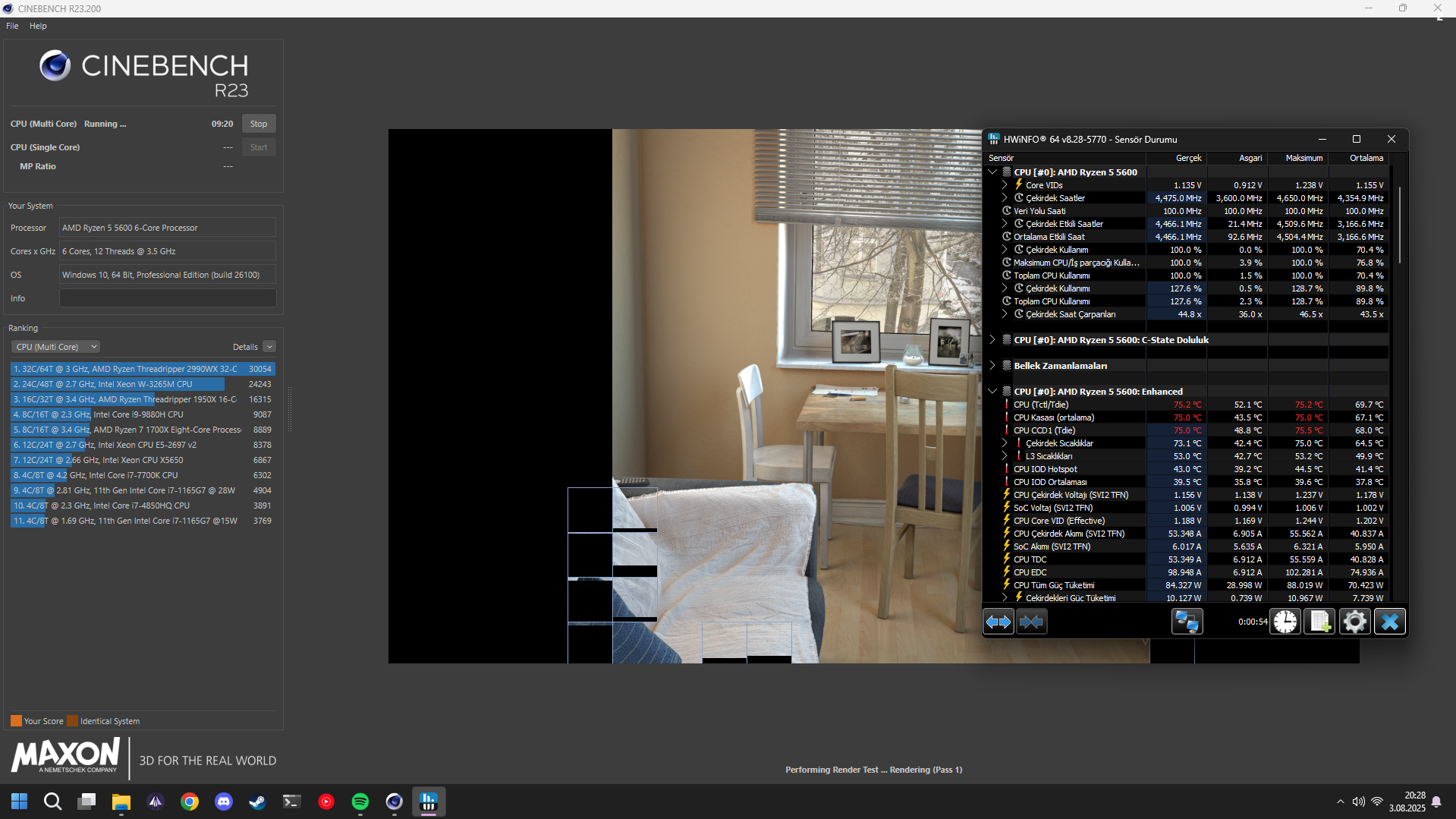Select the CPU EDC sensor row
This screenshot has height=819, width=1456.
(1187, 572)
